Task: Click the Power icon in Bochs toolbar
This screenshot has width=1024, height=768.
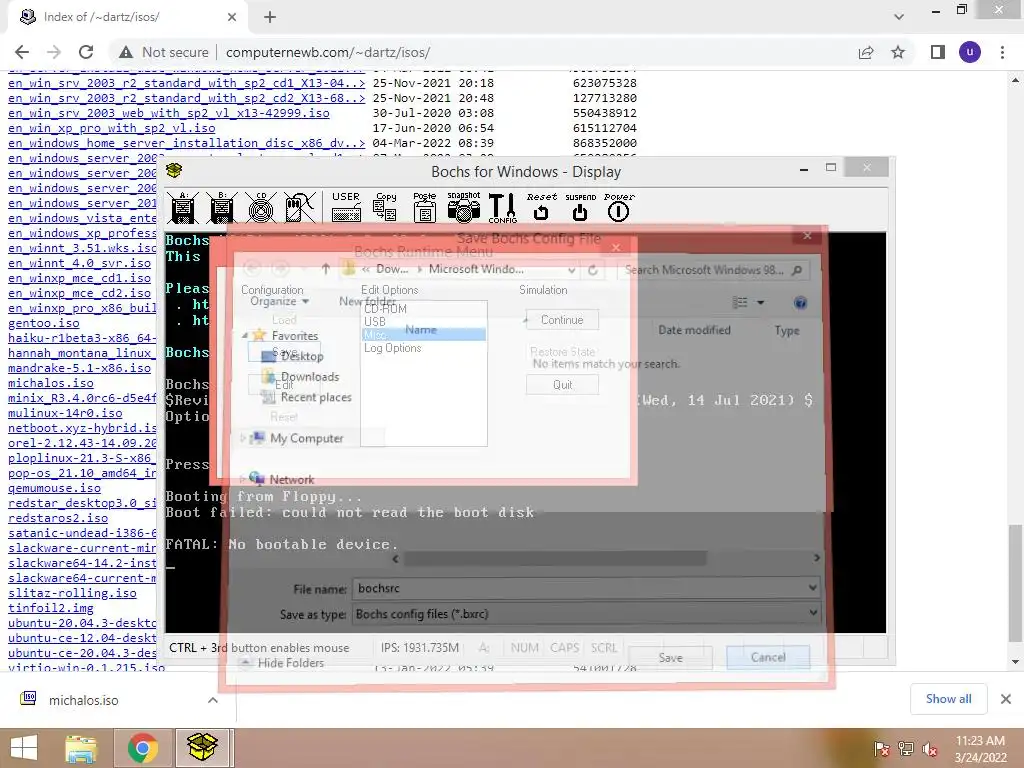Action: click(618, 208)
